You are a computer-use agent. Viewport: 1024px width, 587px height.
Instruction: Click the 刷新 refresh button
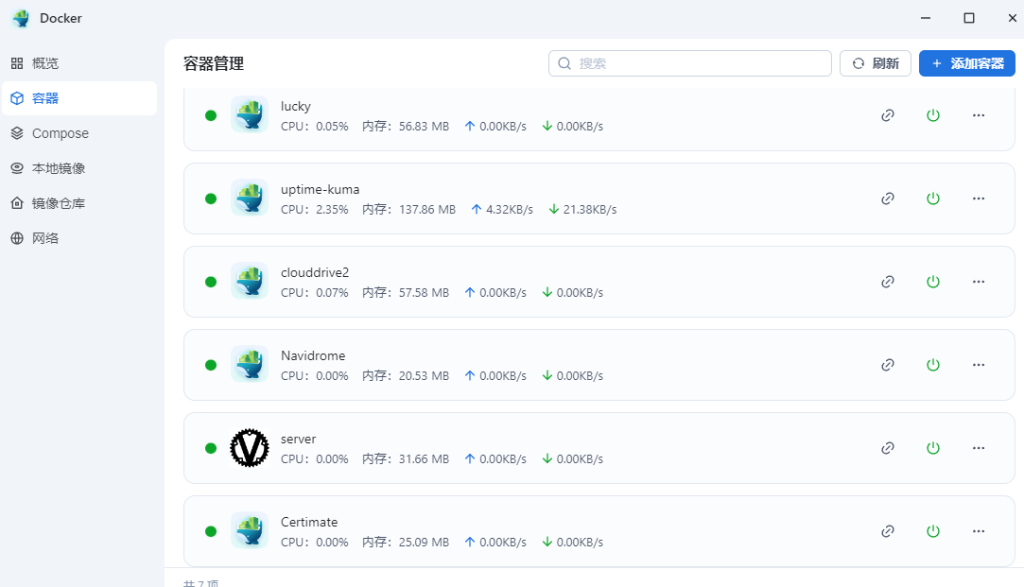click(876, 63)
